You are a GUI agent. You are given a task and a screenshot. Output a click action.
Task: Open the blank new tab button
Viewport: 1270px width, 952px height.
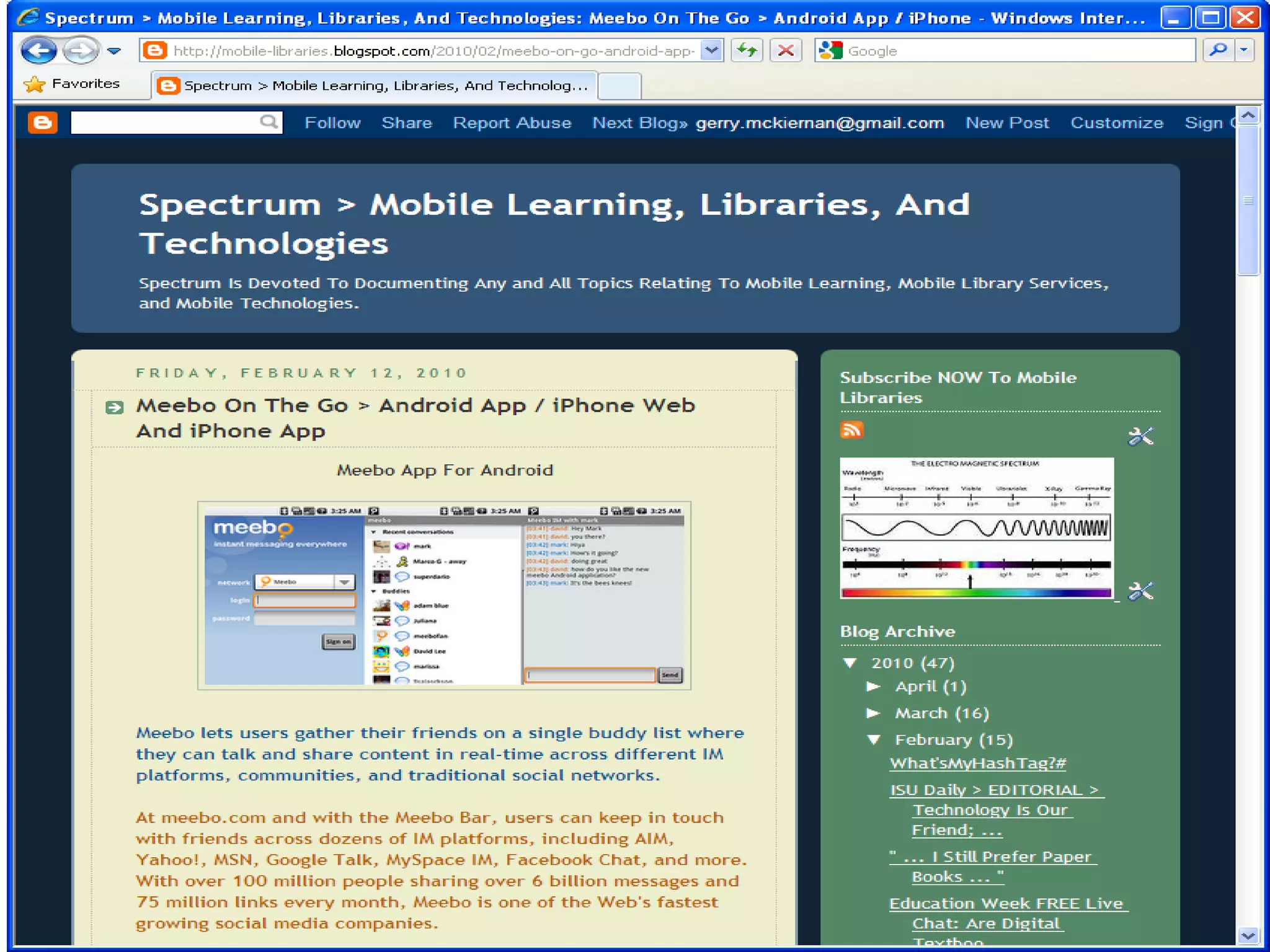[x=620, y=86]
